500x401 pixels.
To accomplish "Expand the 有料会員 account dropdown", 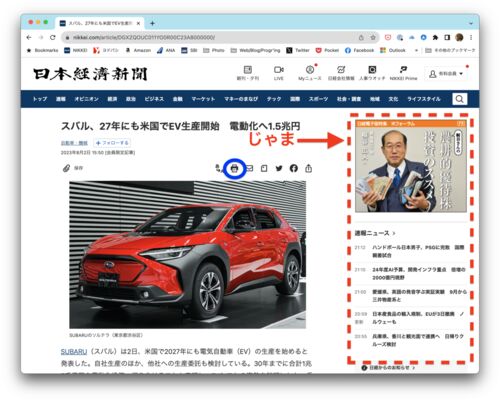I will pyautogui.click(x=446, y=74).
